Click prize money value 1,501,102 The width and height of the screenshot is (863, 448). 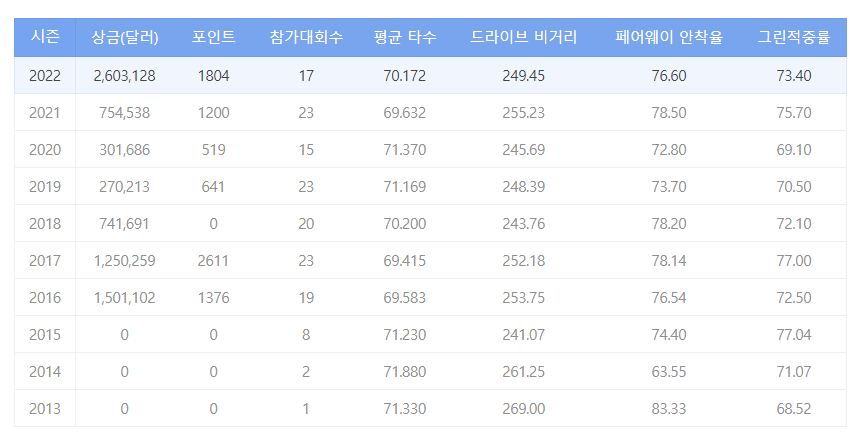pos(124,297)
